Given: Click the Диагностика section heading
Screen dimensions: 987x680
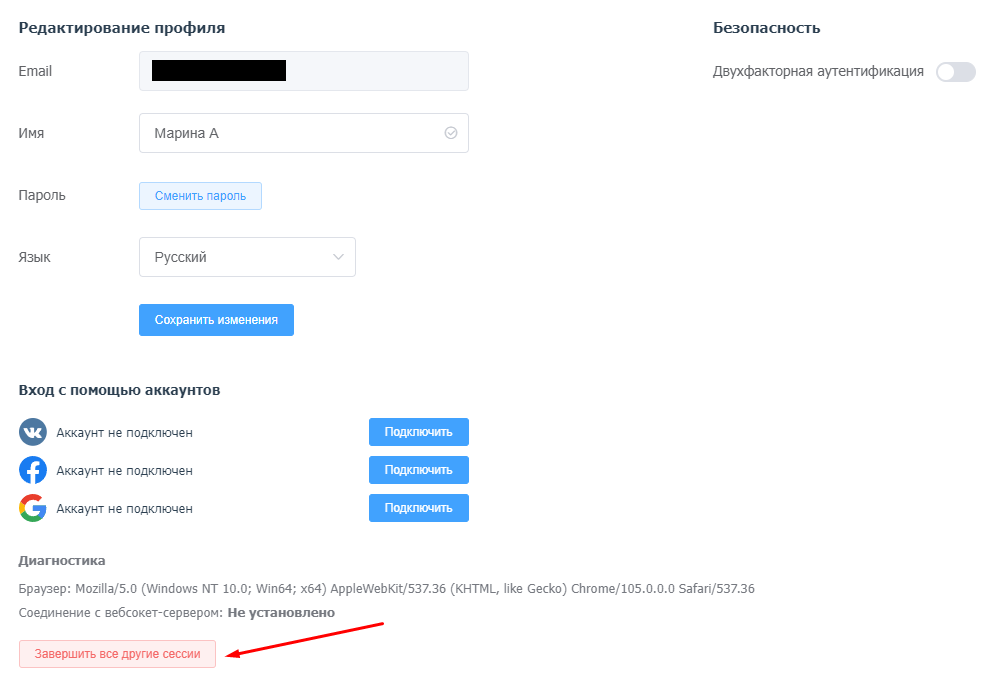Looking at the screenshot, I should [x=62, y=560].
